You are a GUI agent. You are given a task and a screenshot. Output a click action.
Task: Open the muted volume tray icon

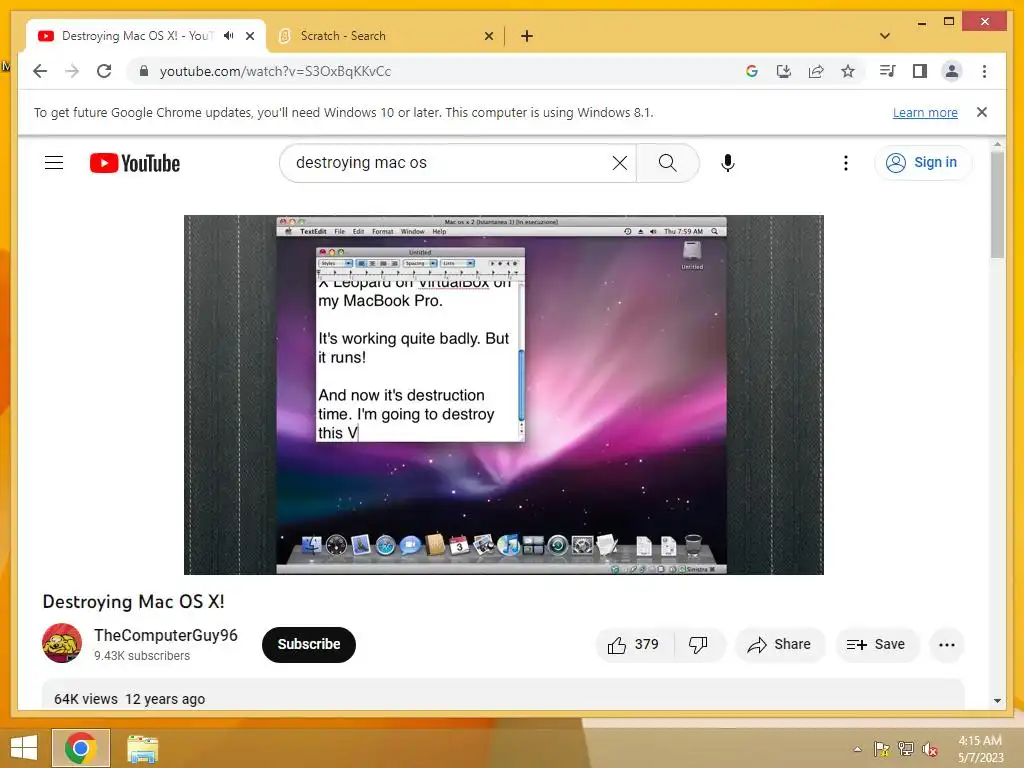click(930, 749)
